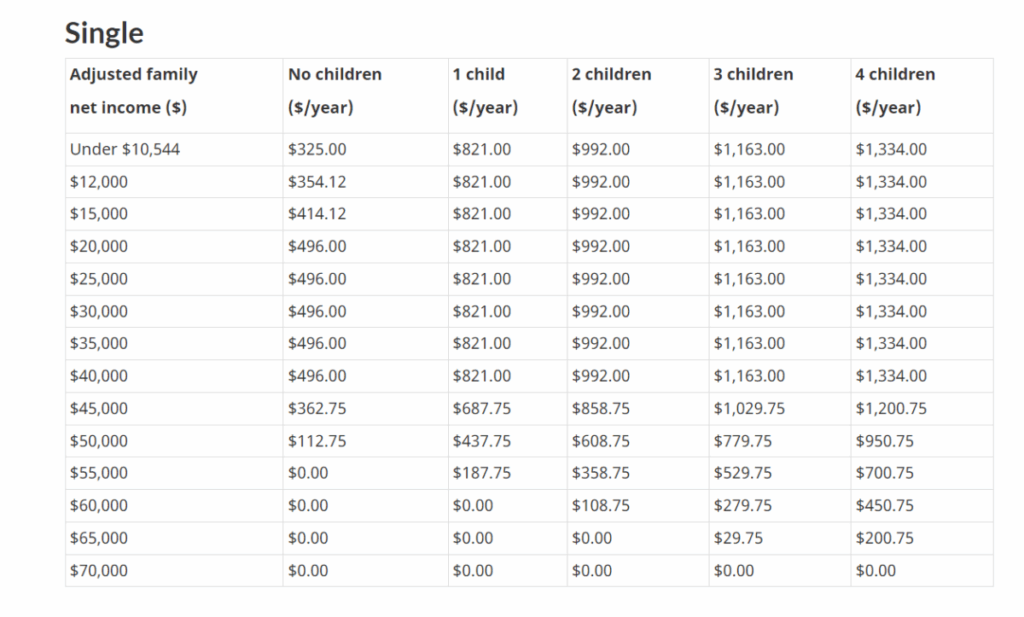Select the No children column header
1024x617 pixels.
[x=334, y=91]
